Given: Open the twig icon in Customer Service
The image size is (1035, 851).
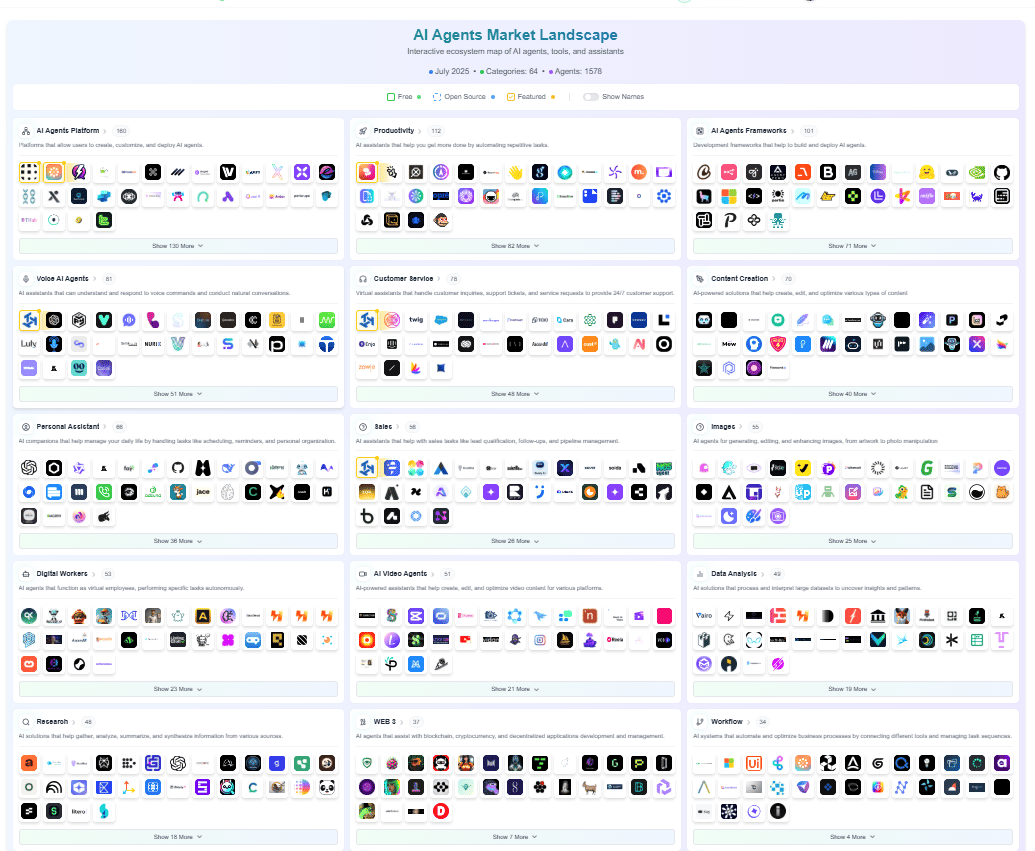Looking at the screenshot, I should click(x=416, y=320).
